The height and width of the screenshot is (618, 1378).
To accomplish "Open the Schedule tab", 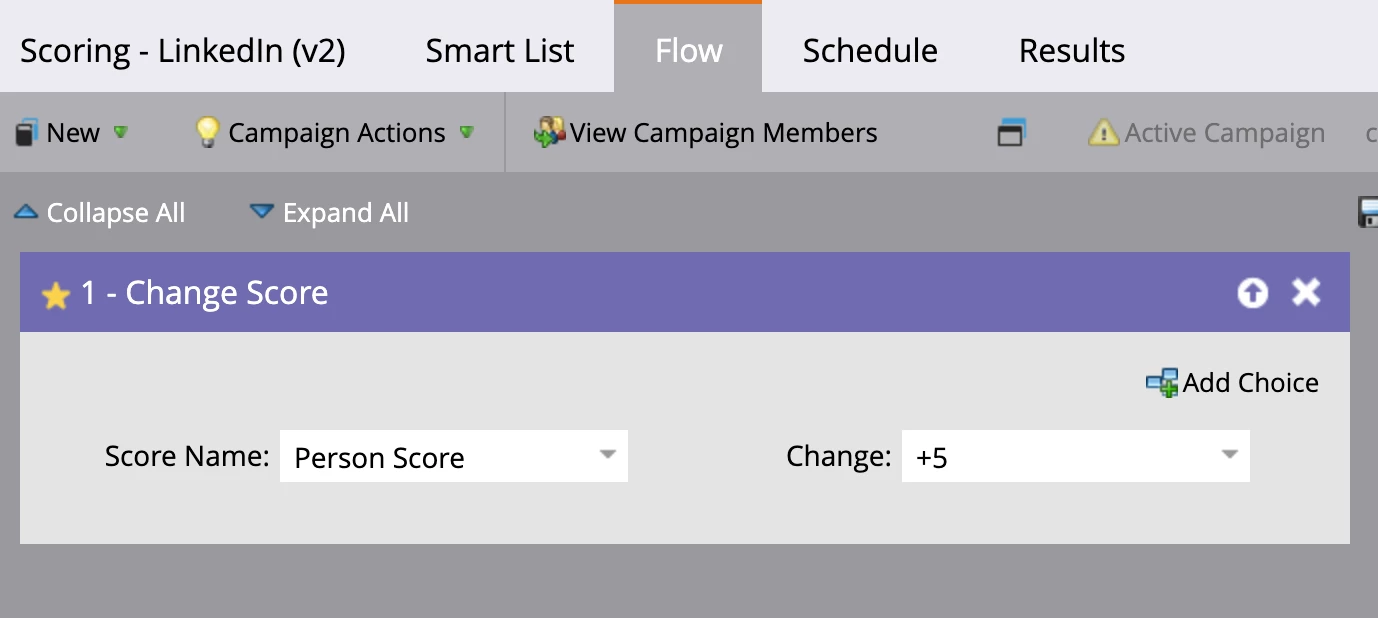I will coord(870,51).
